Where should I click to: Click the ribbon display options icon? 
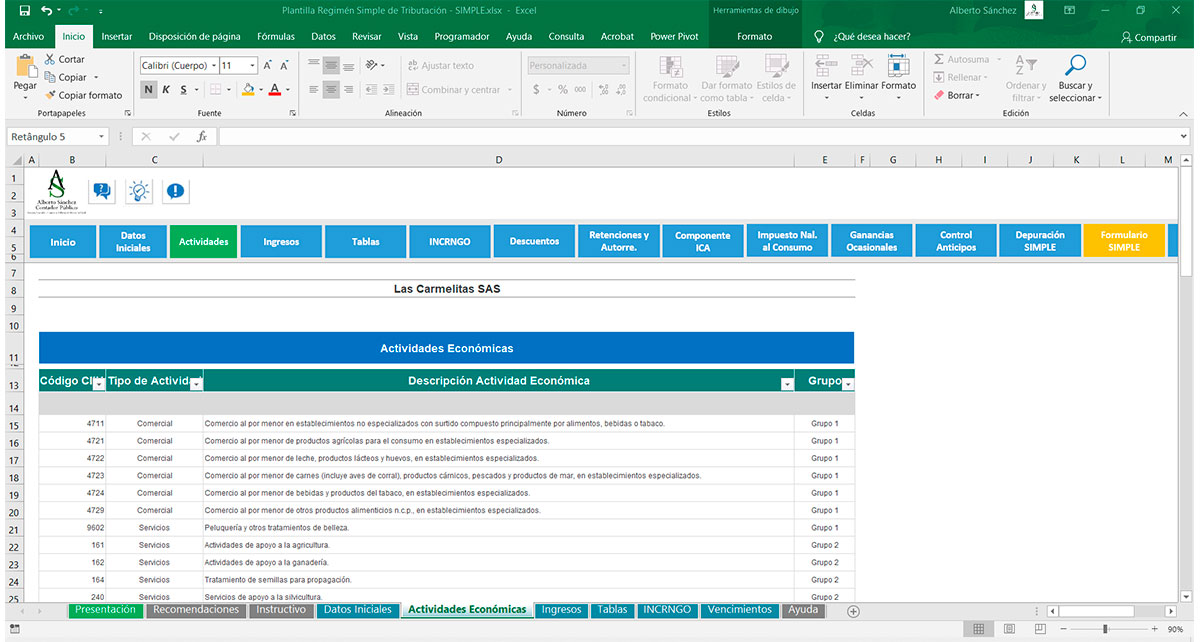[1070, 11]
